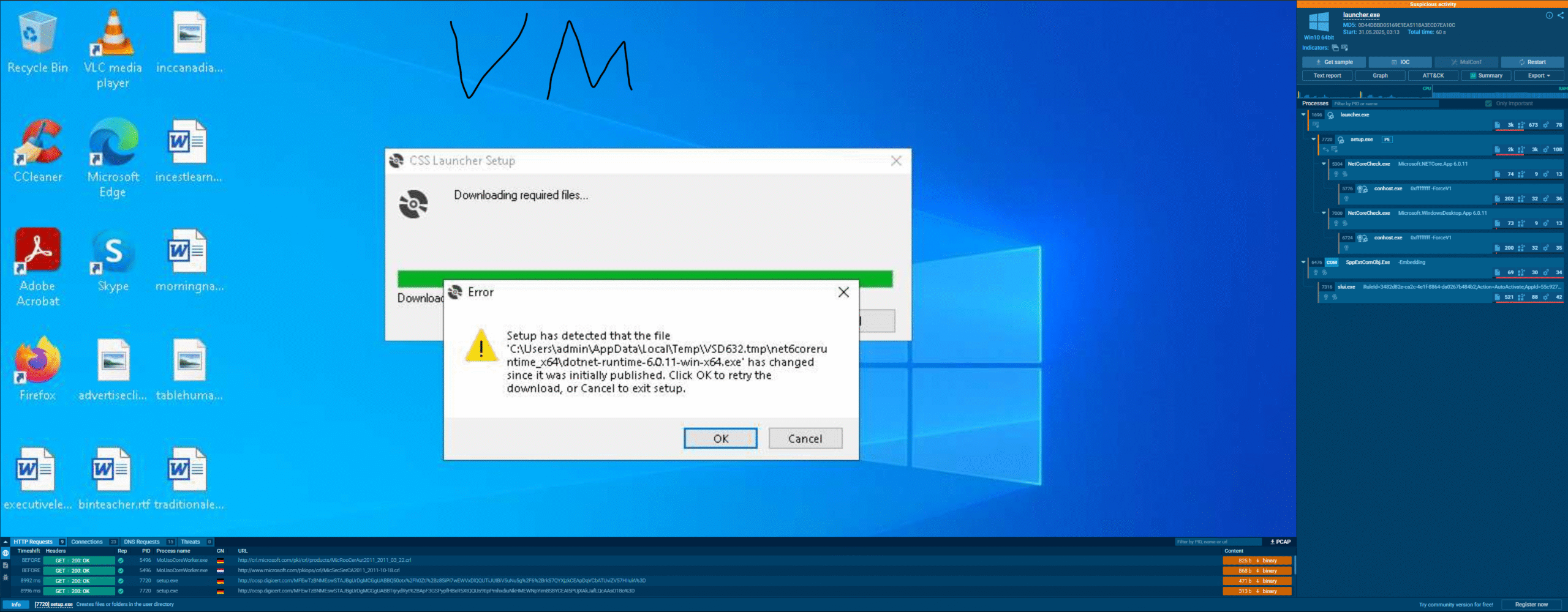Viewport: 1568px width, 612px height.
Task: Open the Graph view
Action: click(1381, 76)
